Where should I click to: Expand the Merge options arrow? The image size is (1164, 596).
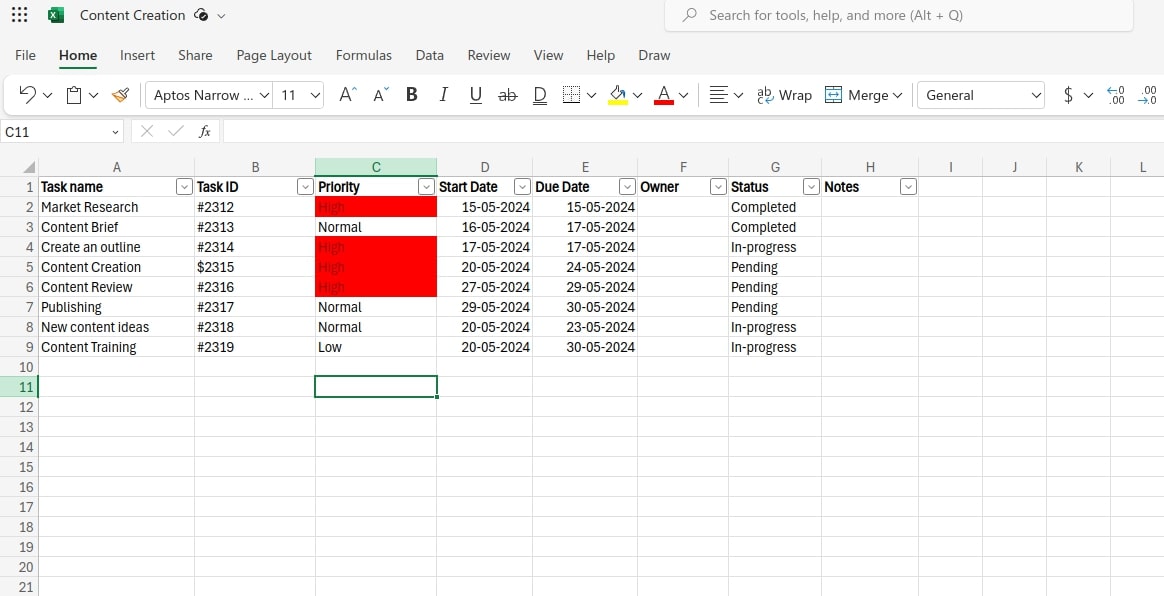point(897,95)
